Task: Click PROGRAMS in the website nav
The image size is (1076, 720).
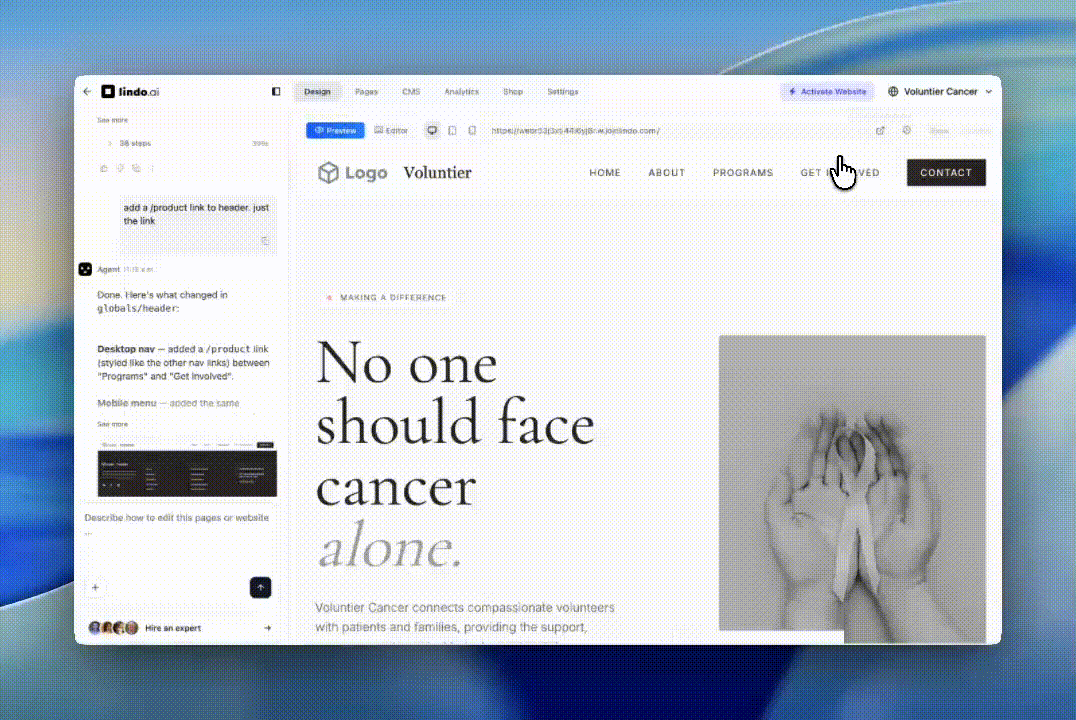Action: coord(742,172)
